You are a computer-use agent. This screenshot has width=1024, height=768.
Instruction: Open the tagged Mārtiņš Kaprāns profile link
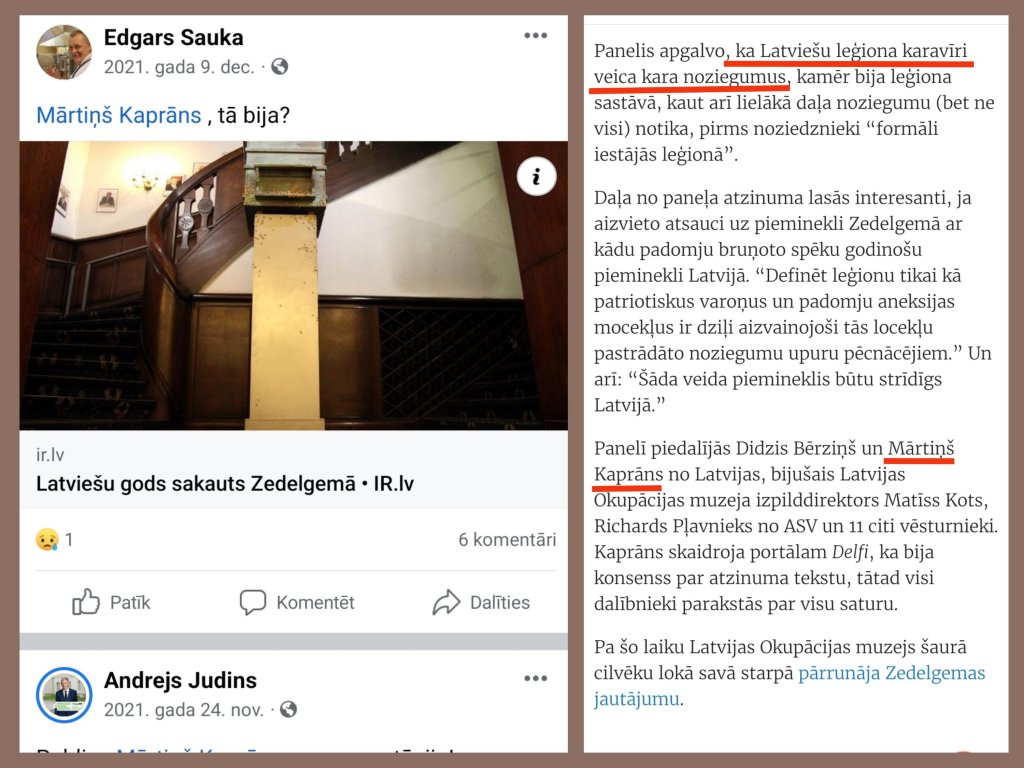pyautogui.click(x=118, y=115)
